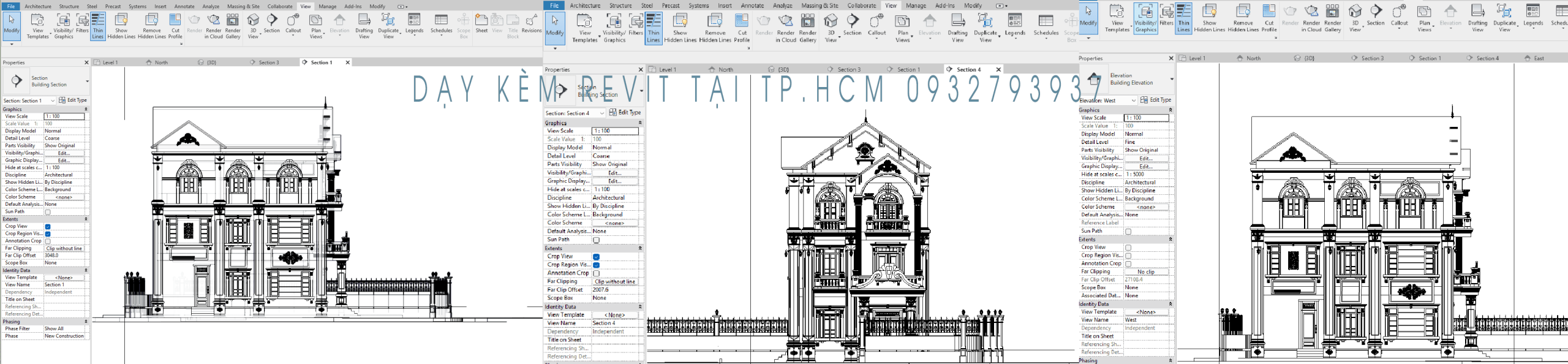The height and width of the screenshot is (364, 1568).
Task: Collapse the Graphics group in Section 4 properties
Action: (x=640, y=123)
